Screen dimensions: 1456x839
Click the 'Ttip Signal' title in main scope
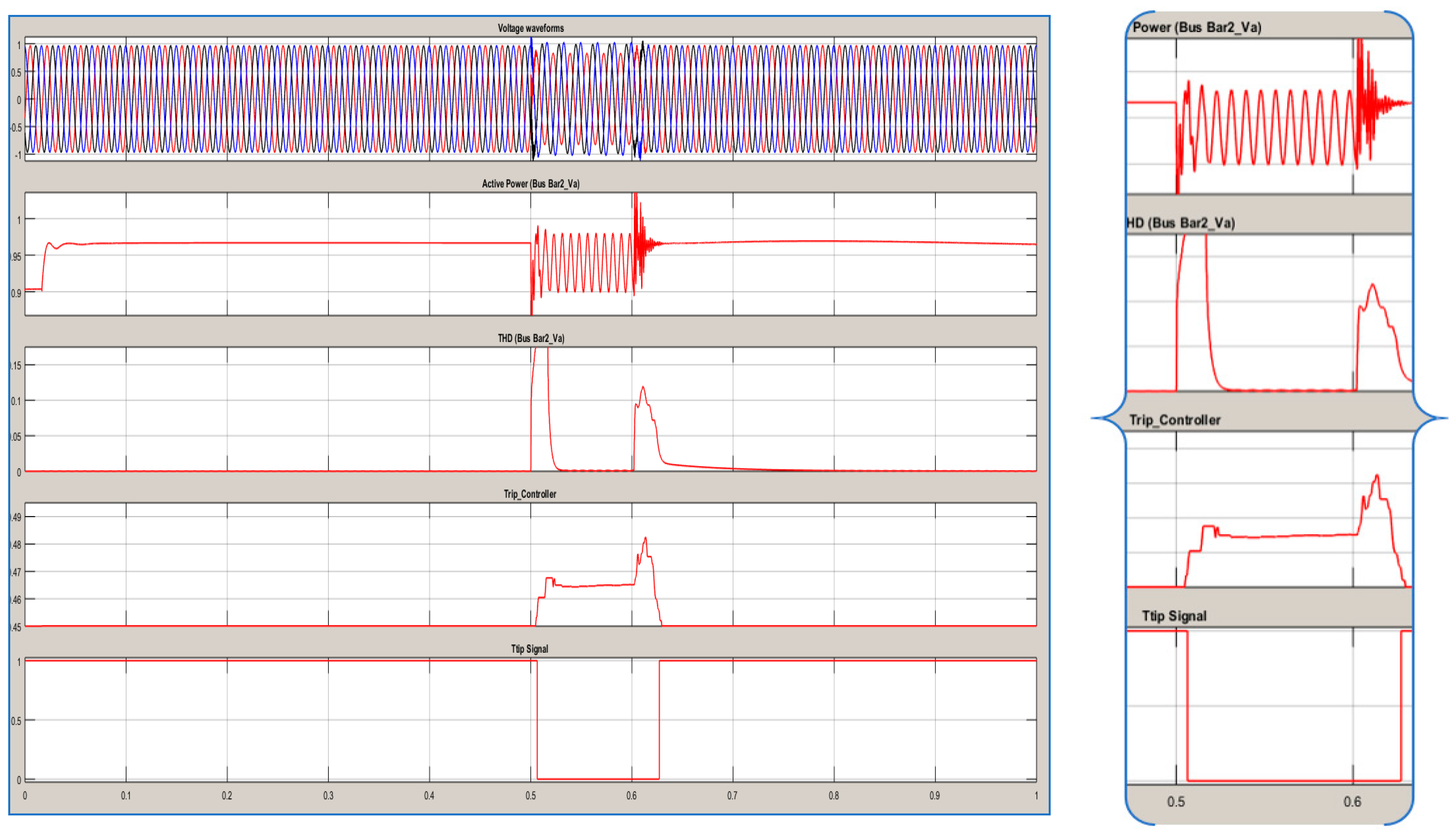[x=529, y=649]
